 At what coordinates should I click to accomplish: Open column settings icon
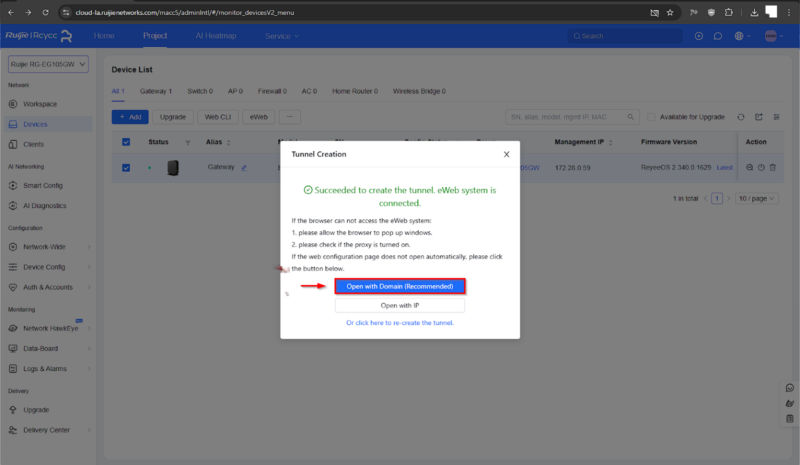(777, 117)
